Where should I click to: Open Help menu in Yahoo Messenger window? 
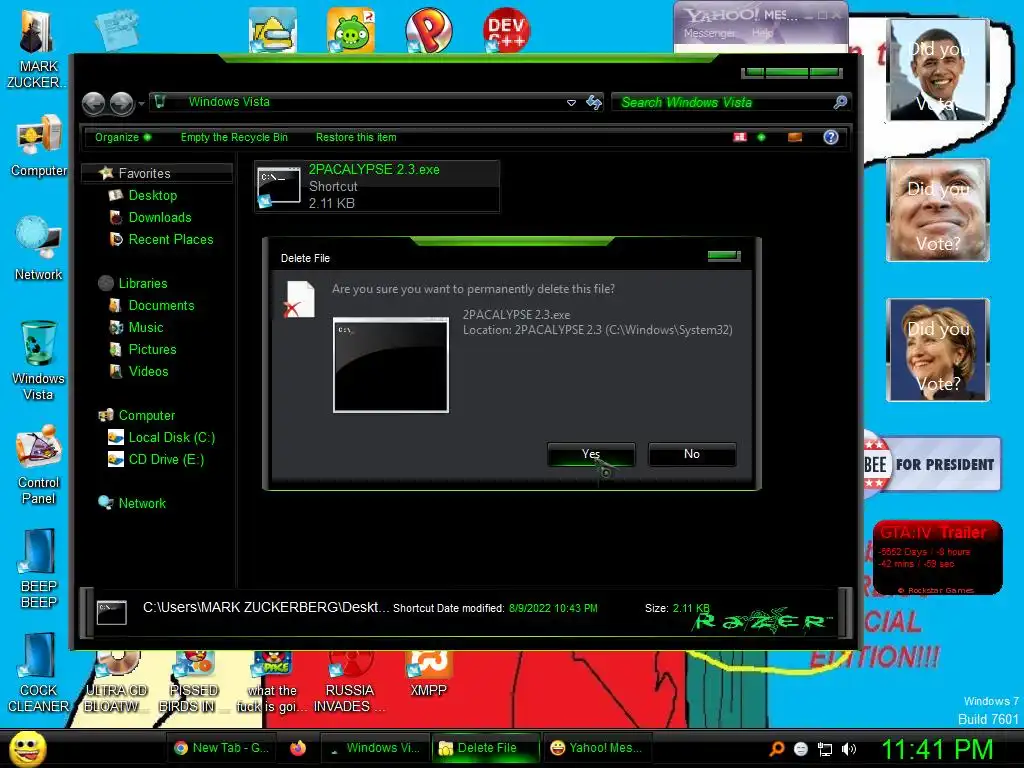click(x=762, y=33)
